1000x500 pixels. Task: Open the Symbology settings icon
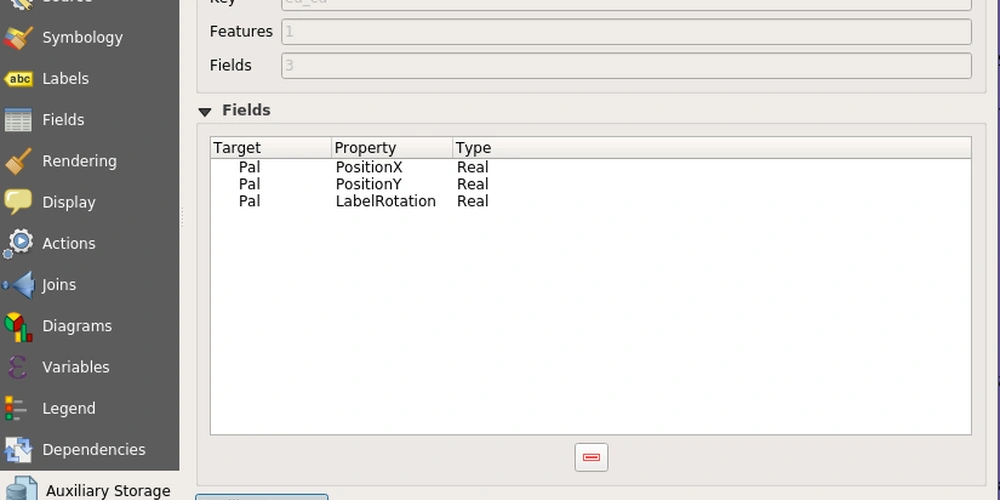[x=18, y=38]
